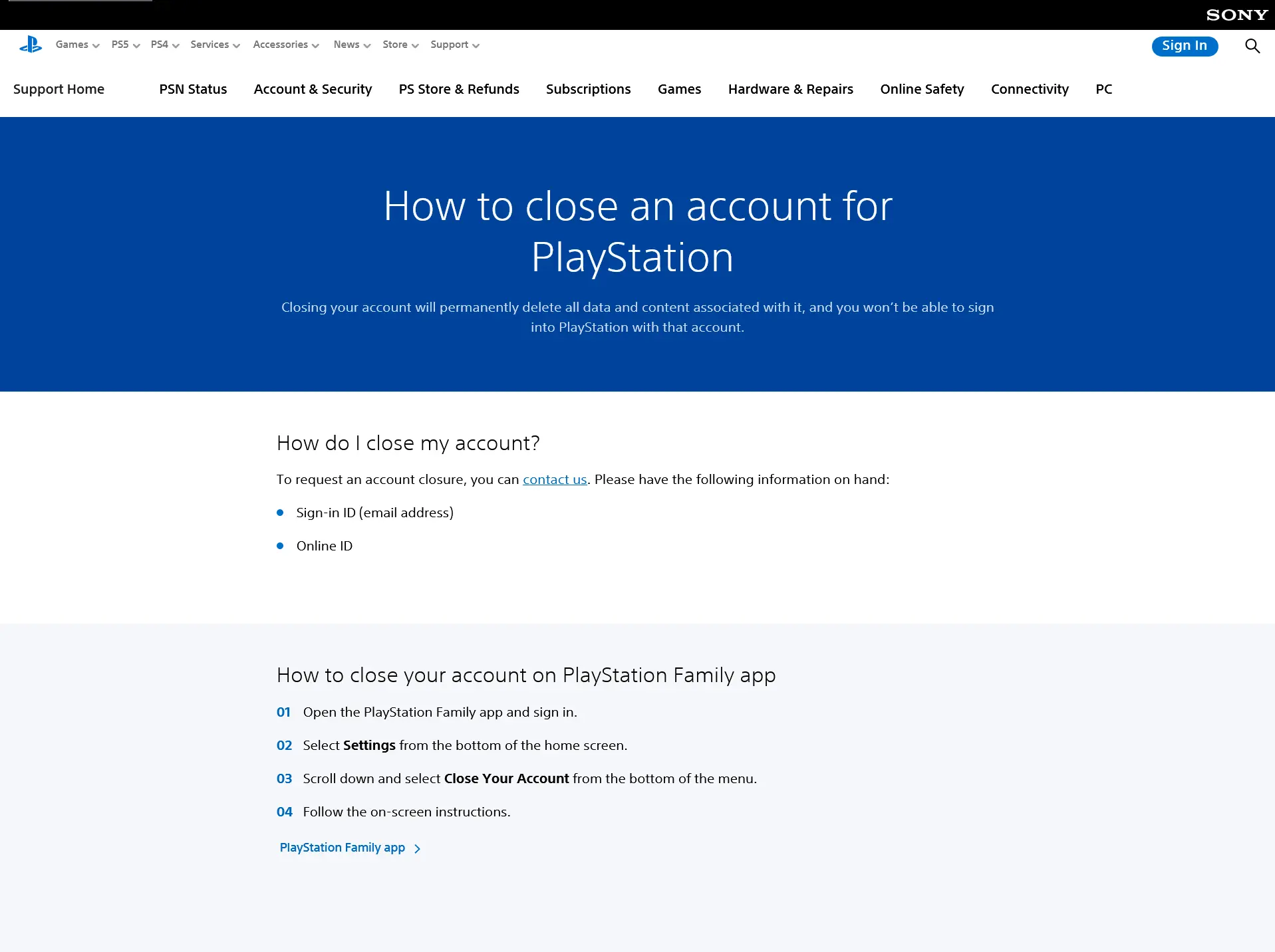The width and height of the screenshot is (1275, 952).
Task: Follow the 'contact us' link
Action: coord(554,479)
